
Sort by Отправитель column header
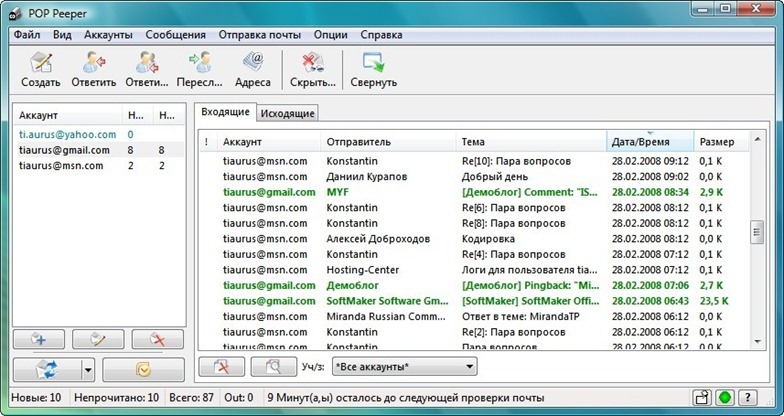[388, 142]
